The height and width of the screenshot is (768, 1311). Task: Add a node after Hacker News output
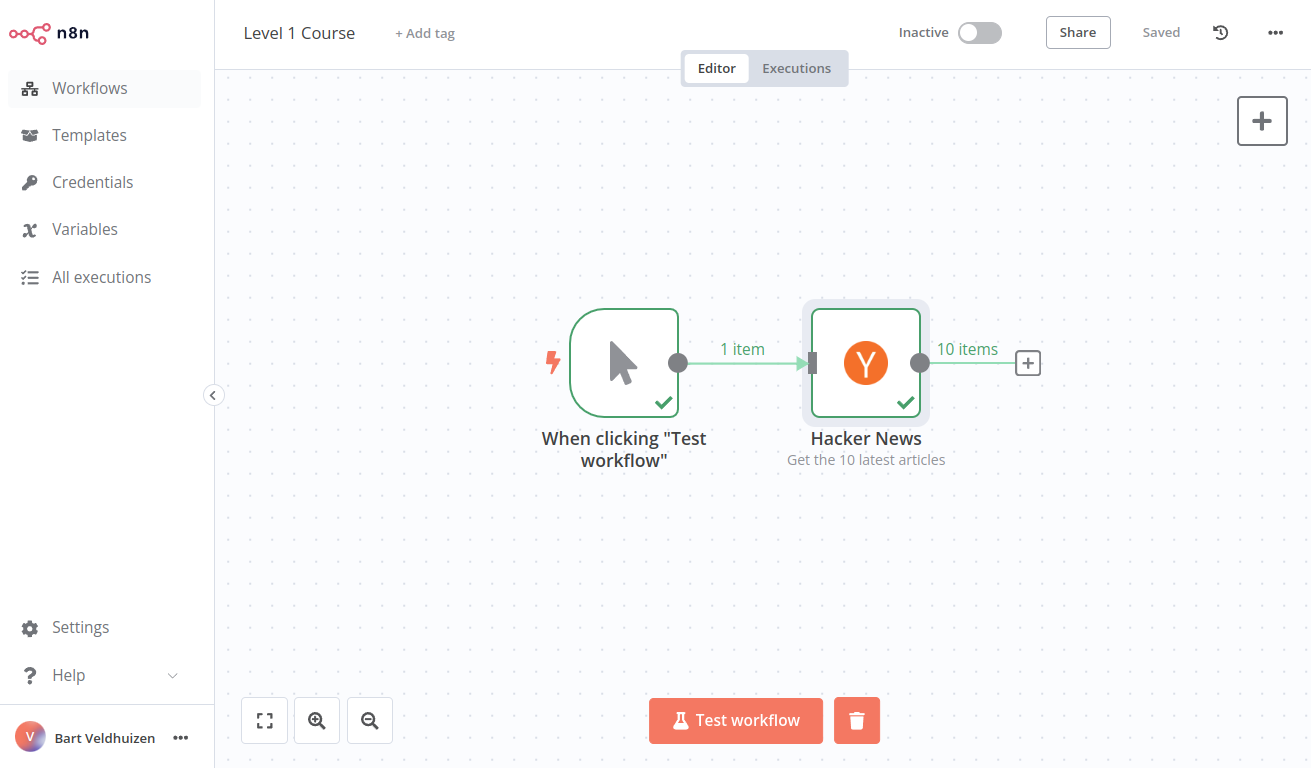(1027, 363)
